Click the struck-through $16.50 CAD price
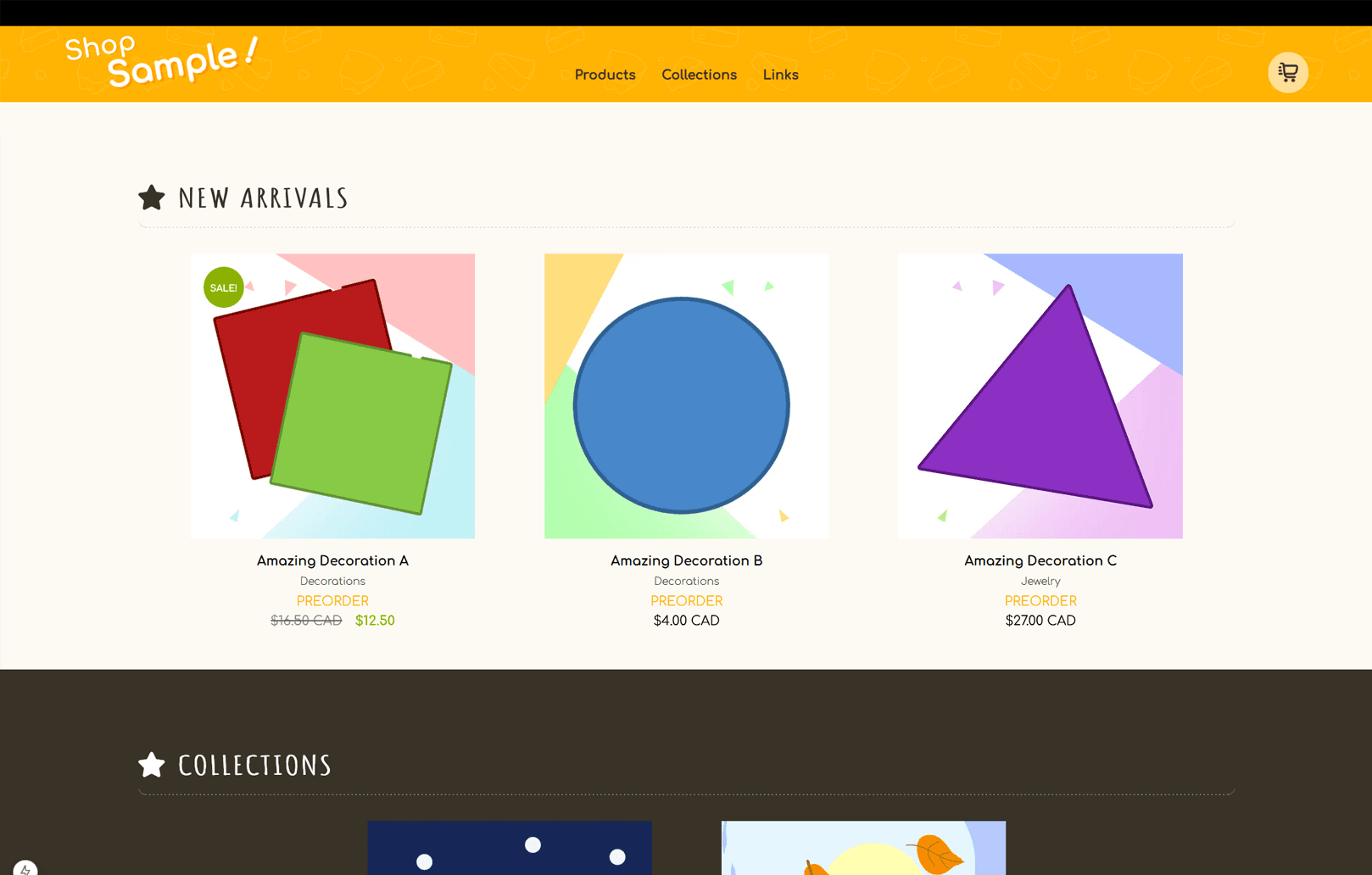 click(306, 621)
